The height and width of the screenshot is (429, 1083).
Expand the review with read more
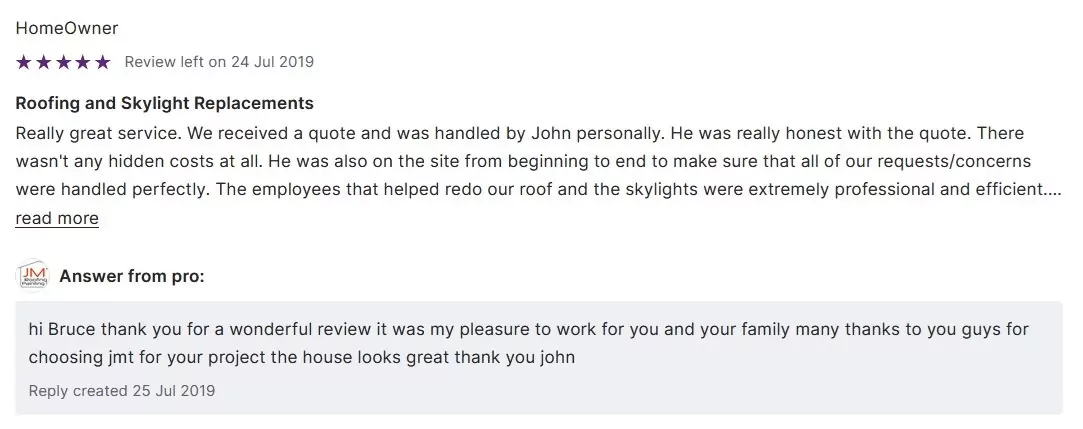click(57, 218)
